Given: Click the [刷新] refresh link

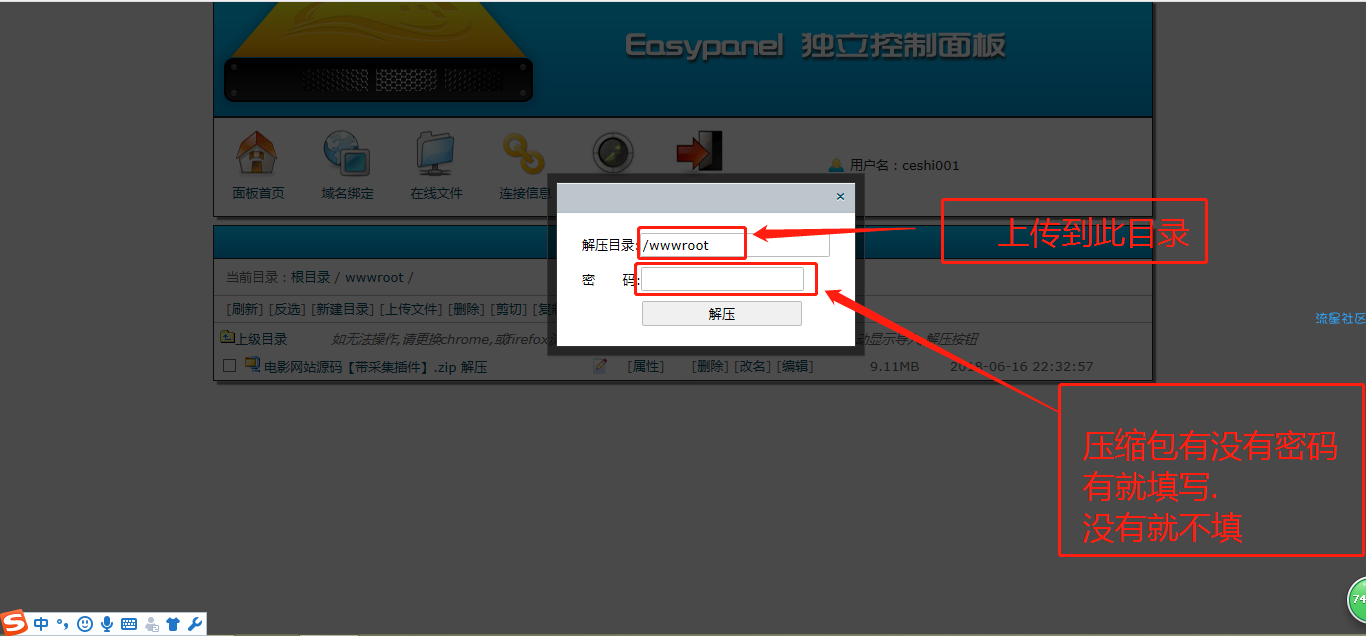Looking at the screenshot, I should coord(245,309).
